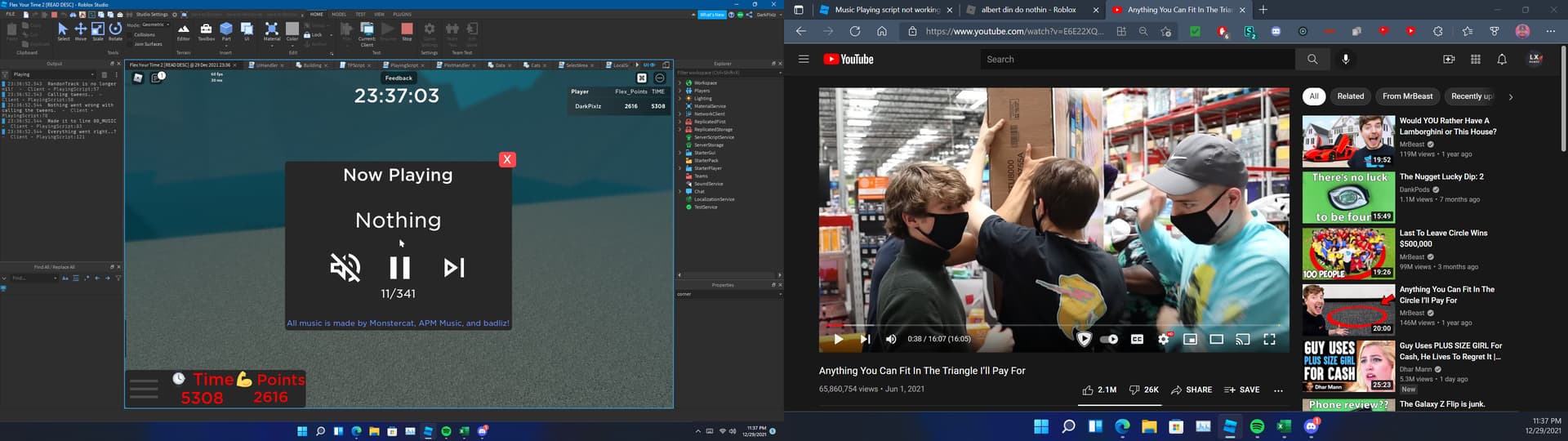Click in the YouTube Search box
Viewport: 1568px width, 441px height.
pos(1138,59)
